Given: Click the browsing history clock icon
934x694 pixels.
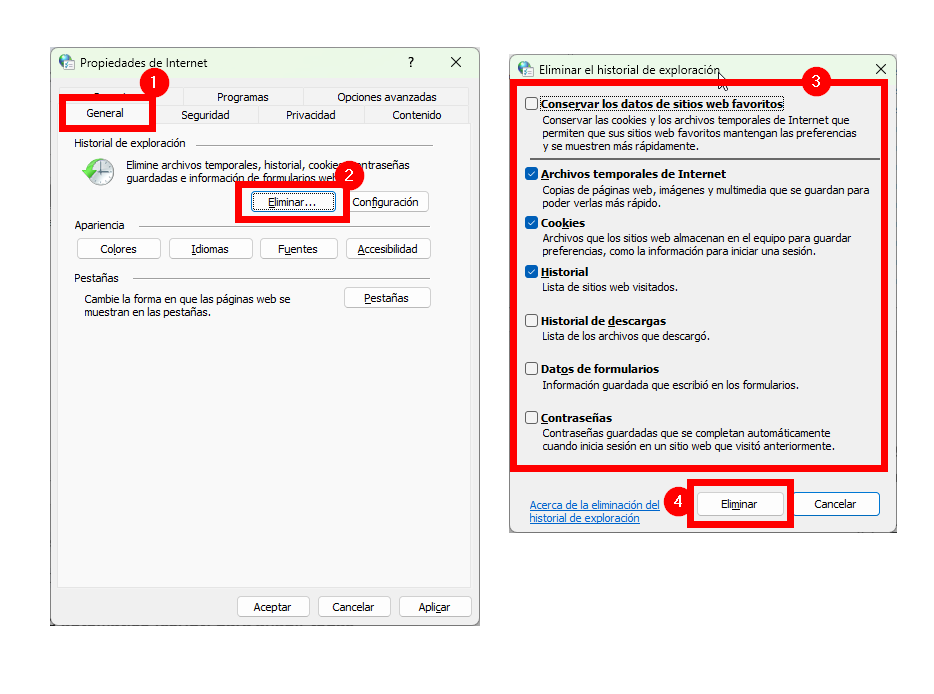Looking at the screenshot, I should tap(98, 172).
